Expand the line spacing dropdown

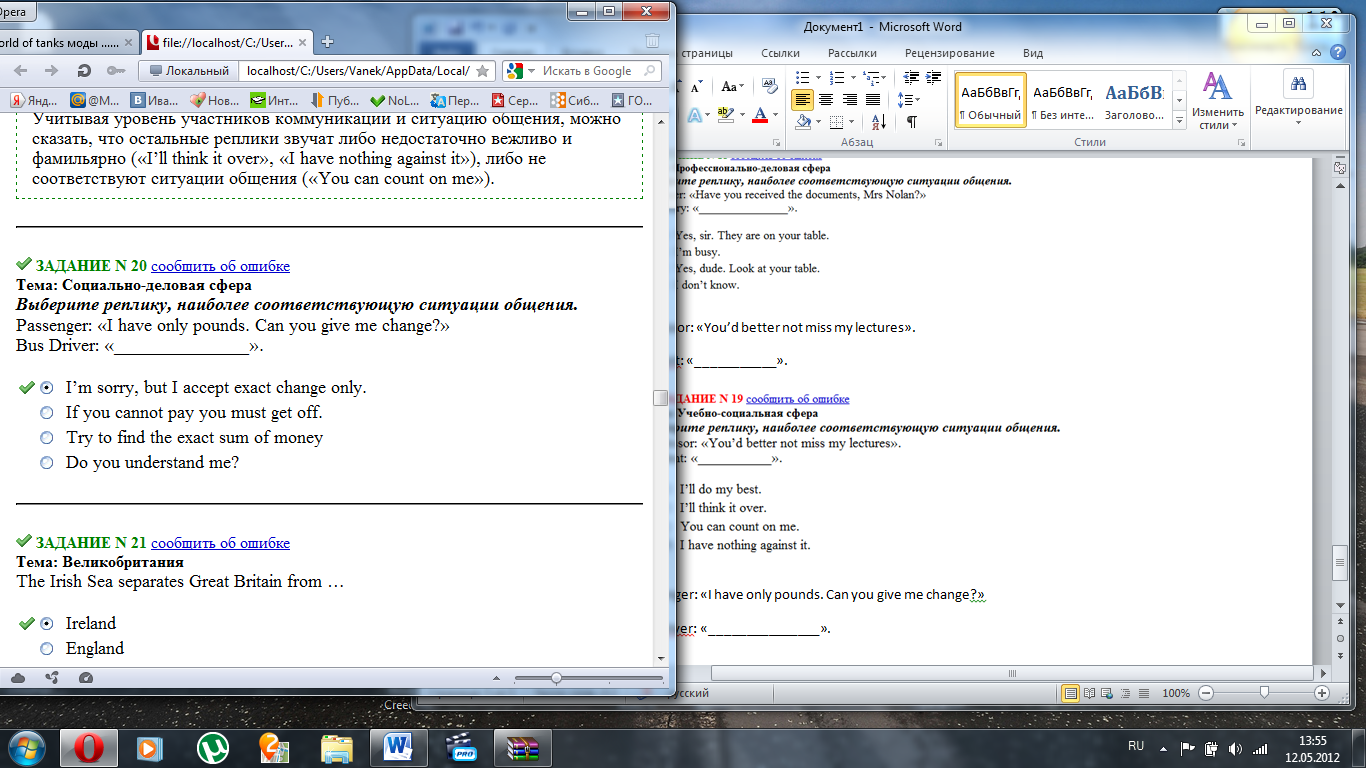[916, 99]
